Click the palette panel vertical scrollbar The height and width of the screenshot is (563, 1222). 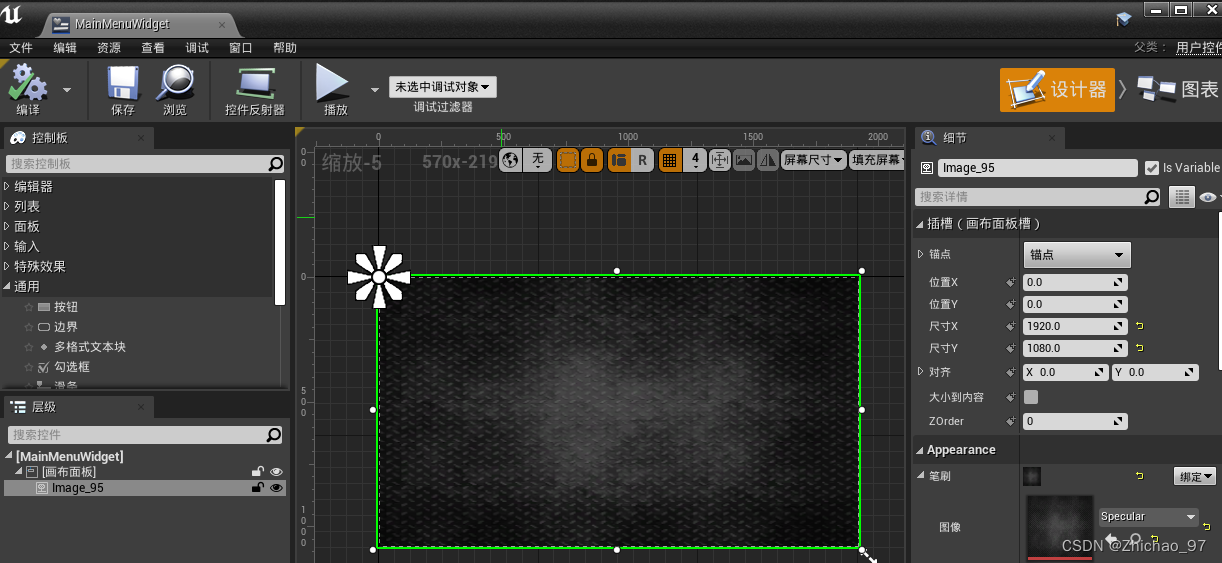(x=280, y=241)
